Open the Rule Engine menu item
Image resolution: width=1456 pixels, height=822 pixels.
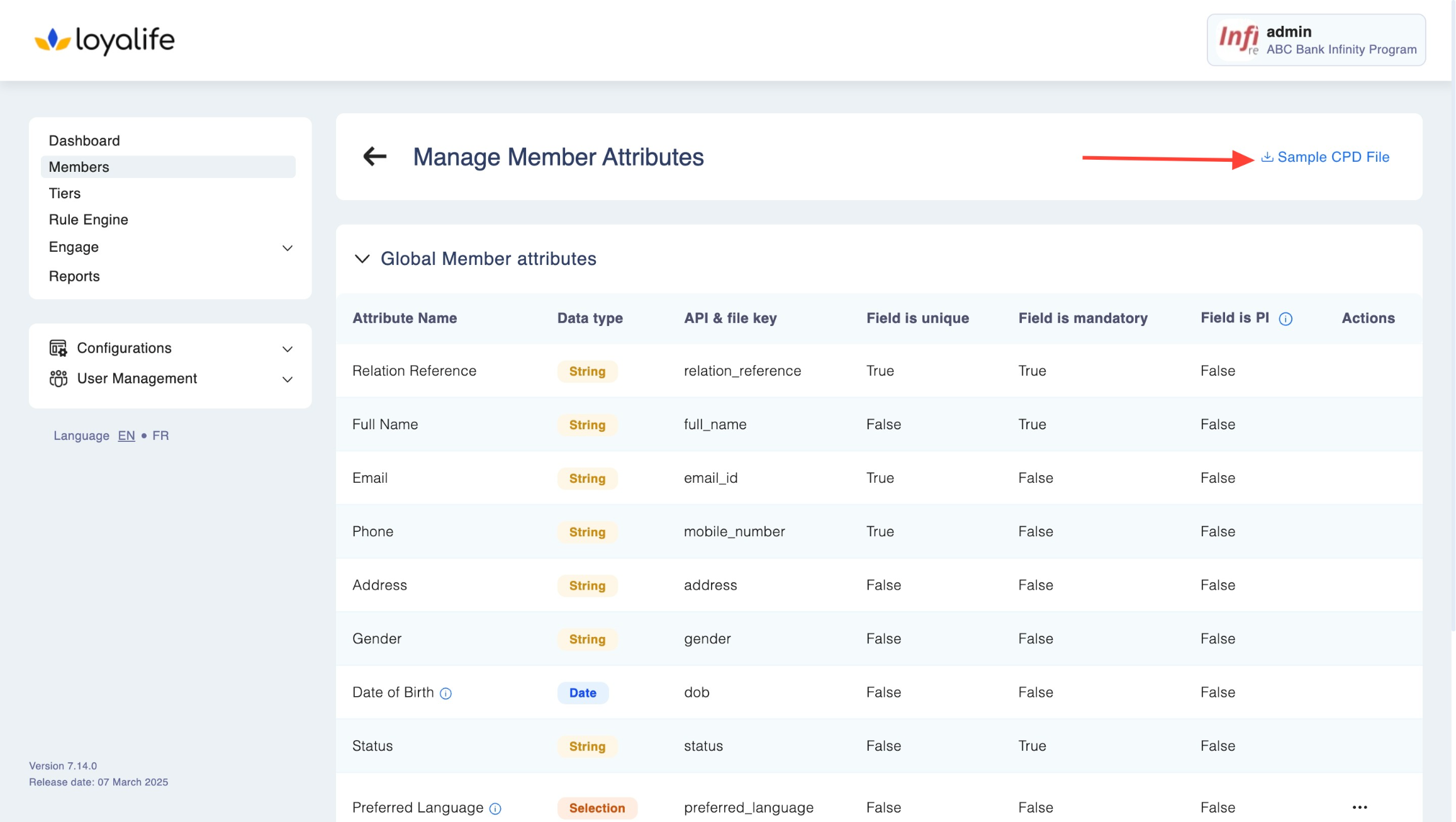tap(89, 220)
